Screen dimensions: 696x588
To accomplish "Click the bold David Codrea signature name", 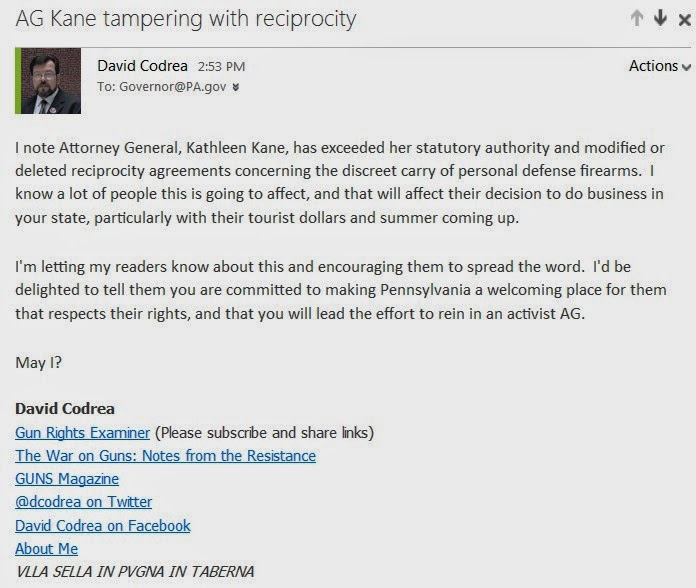I will click(65, 409).
